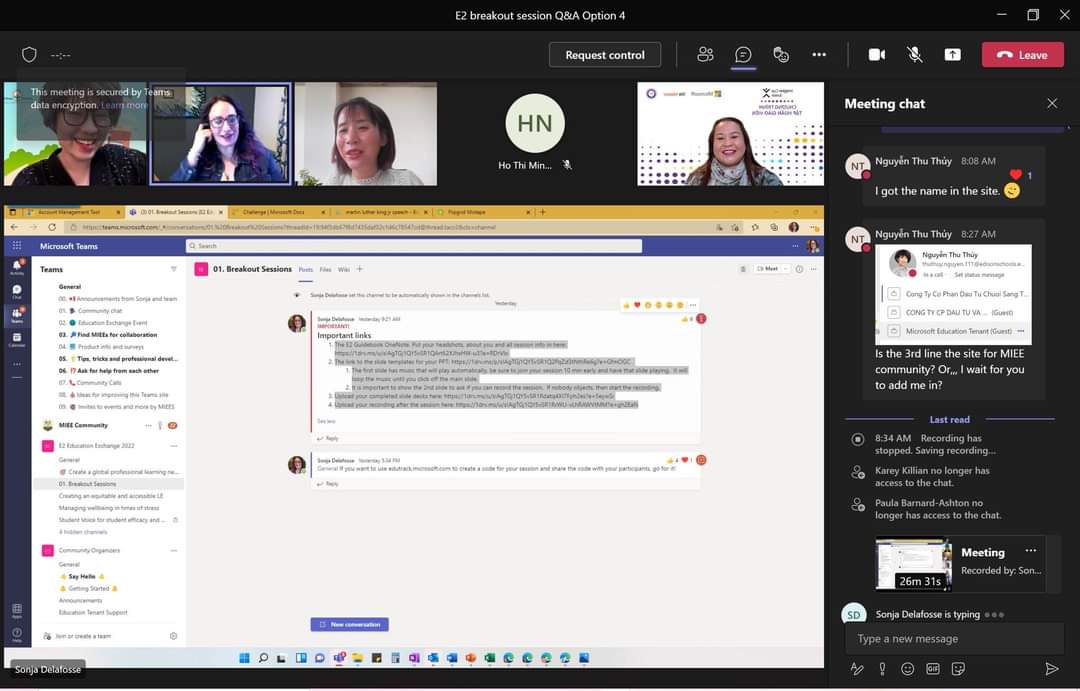Click Calendar icon in shared Teams sidebar

click(x=17, y=340)
